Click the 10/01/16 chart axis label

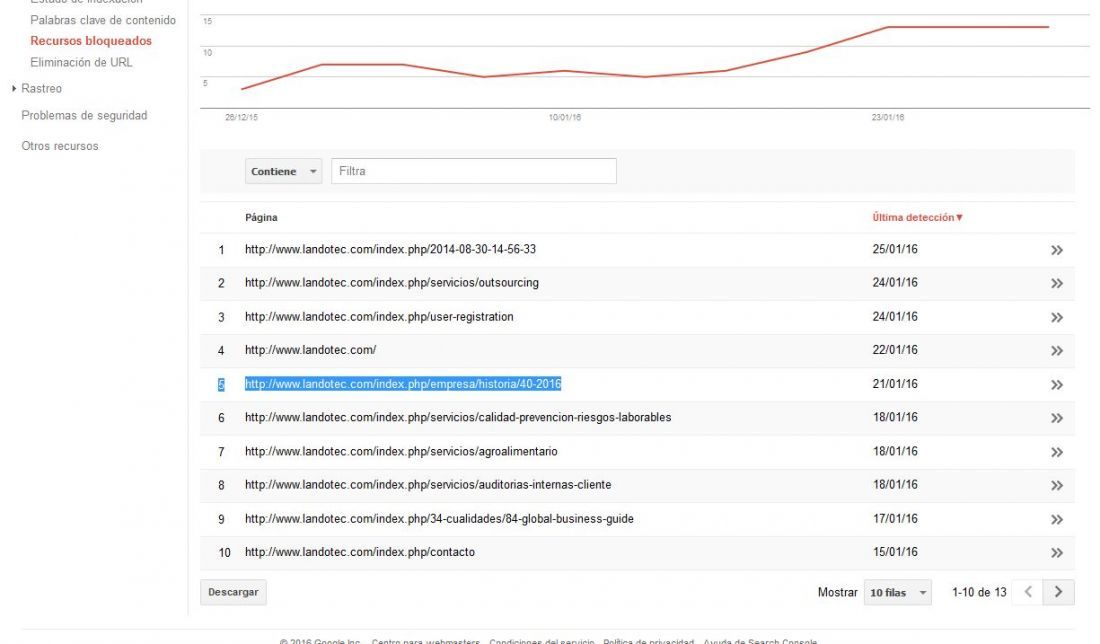click(565, 117)
